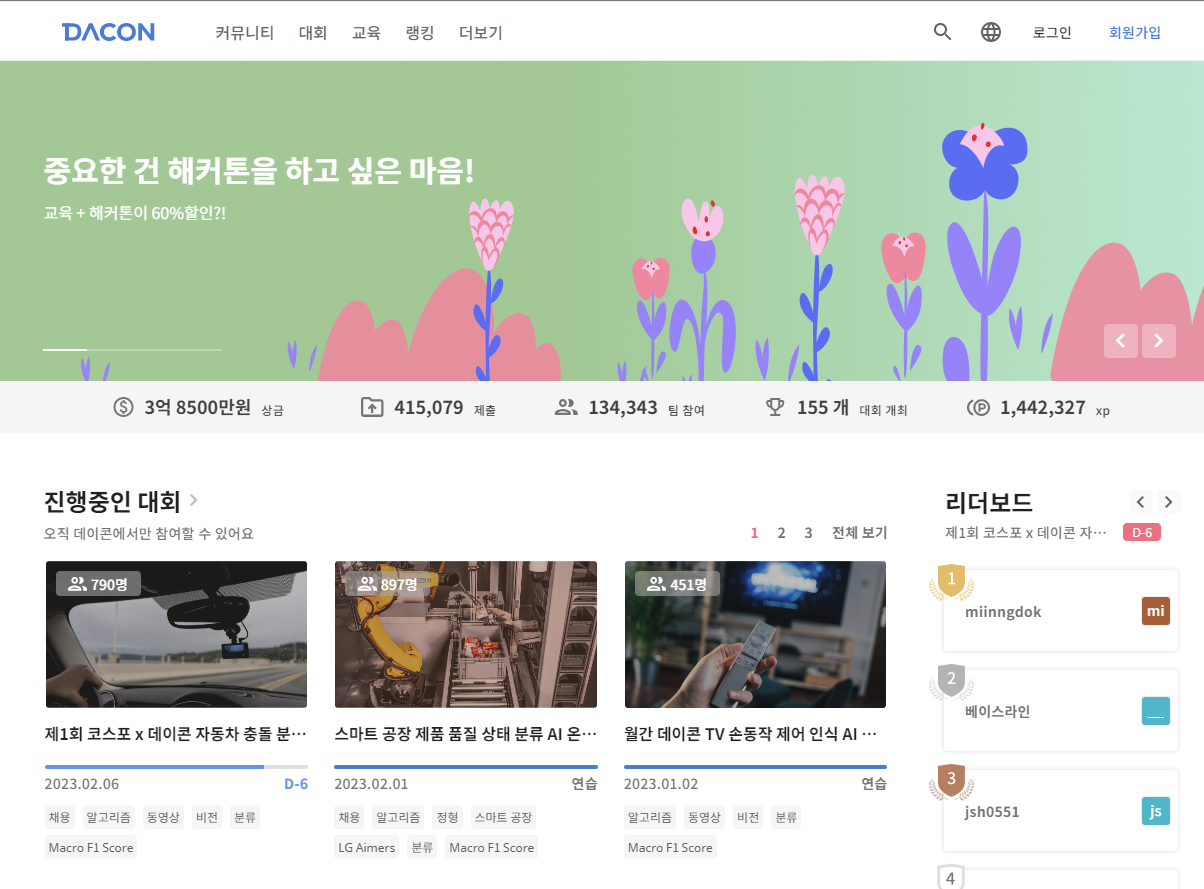Image resolution: width=1204 pixels, height=889 pixels.
Task: Open the smart factory robot thumbnail
Action: click(466, 634)
